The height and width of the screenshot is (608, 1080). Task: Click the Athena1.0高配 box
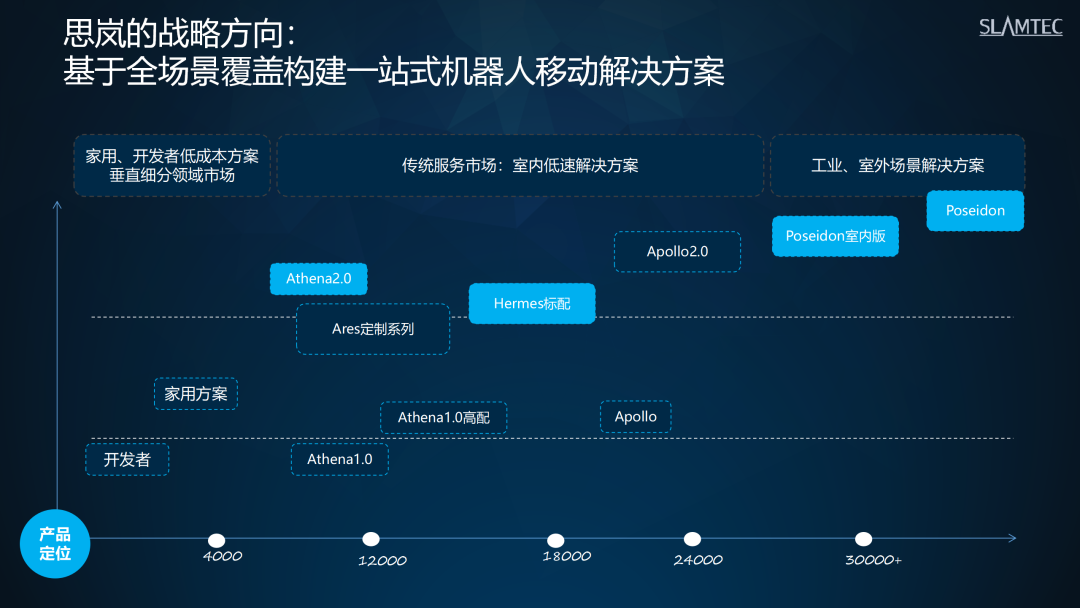coord(443,417)
